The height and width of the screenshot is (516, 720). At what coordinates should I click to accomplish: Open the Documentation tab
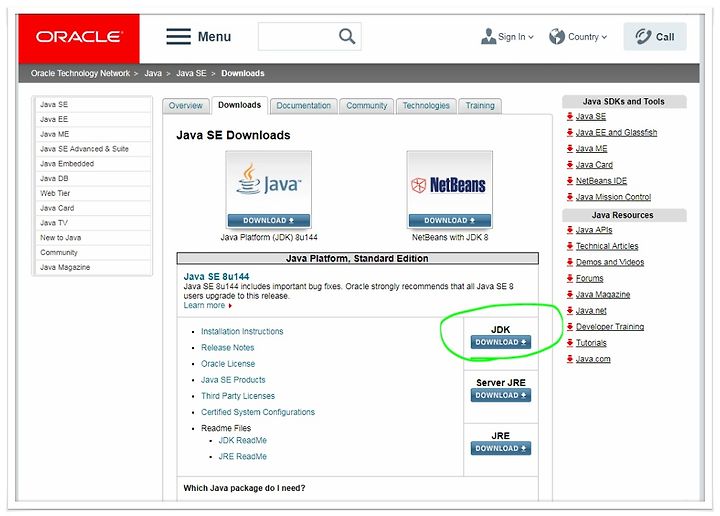pyautogui.click(x=304, y=106)
